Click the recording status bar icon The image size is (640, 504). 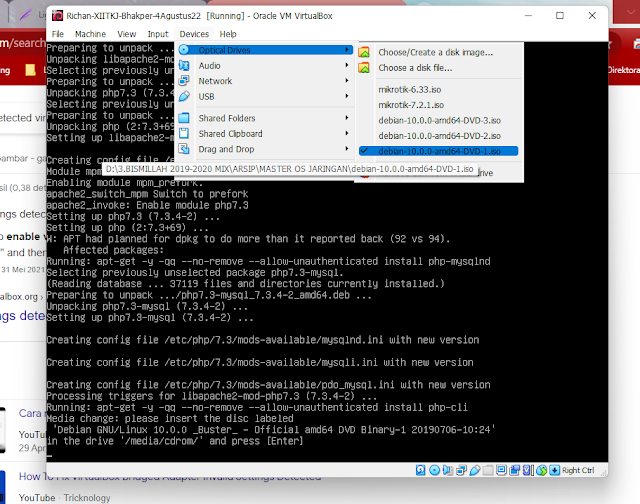point(515,470)
